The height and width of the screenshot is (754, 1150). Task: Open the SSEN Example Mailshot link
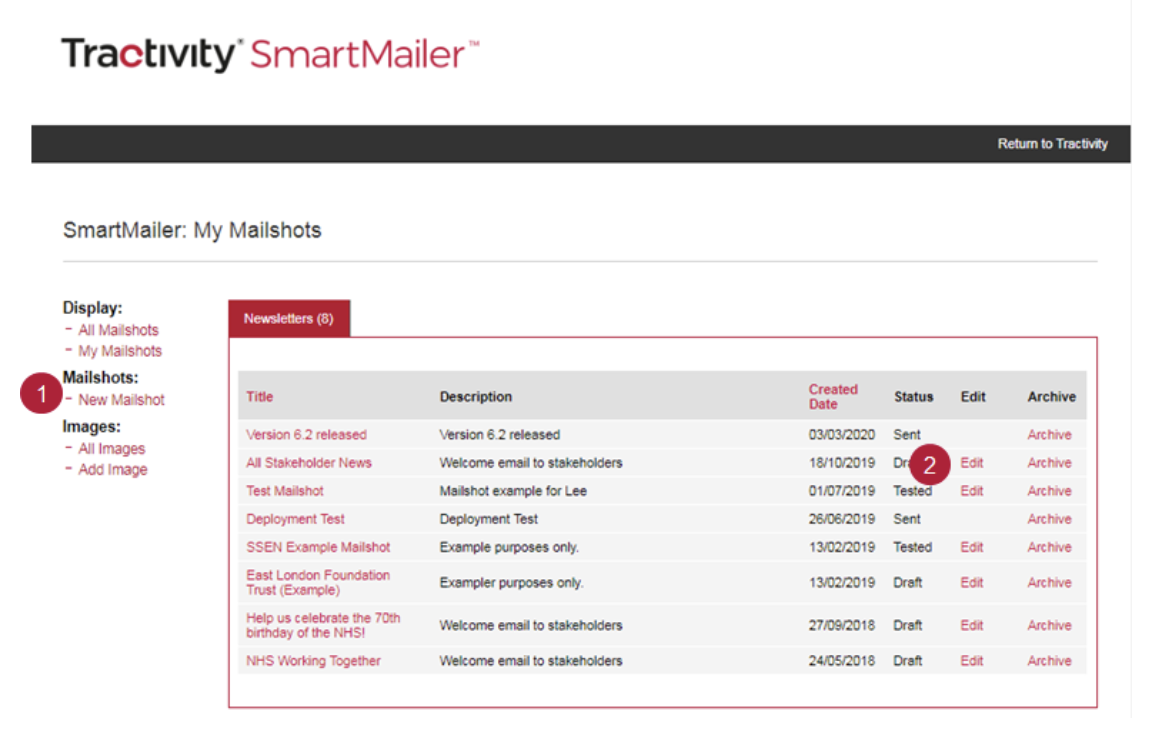point(318,547)
